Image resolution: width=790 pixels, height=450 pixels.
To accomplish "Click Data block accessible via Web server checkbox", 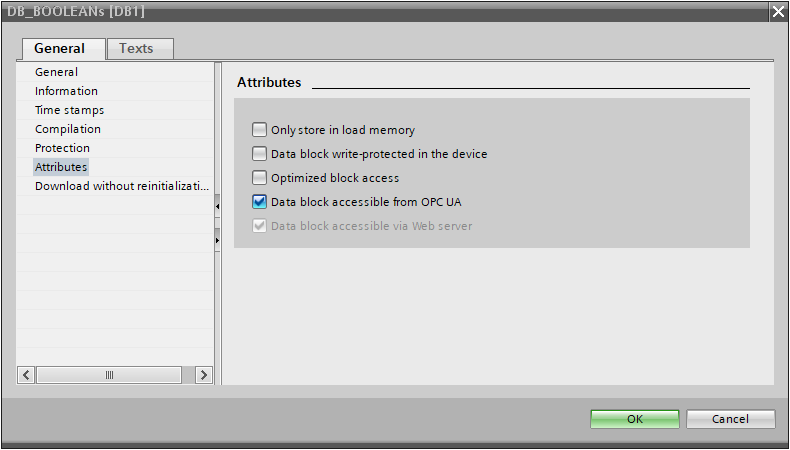I will tap(260, 226).
